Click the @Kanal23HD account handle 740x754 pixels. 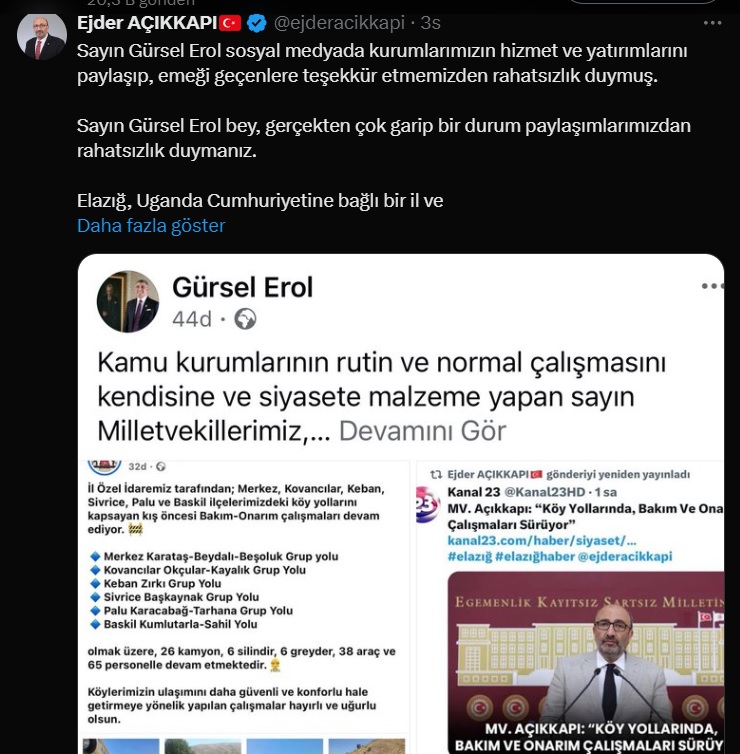[544, 492]
